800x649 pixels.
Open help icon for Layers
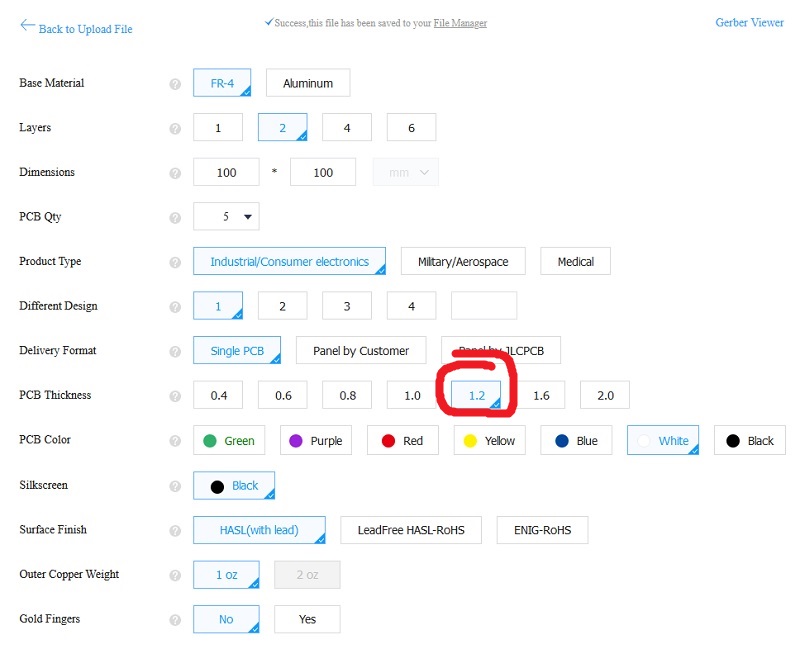(175, 129)
